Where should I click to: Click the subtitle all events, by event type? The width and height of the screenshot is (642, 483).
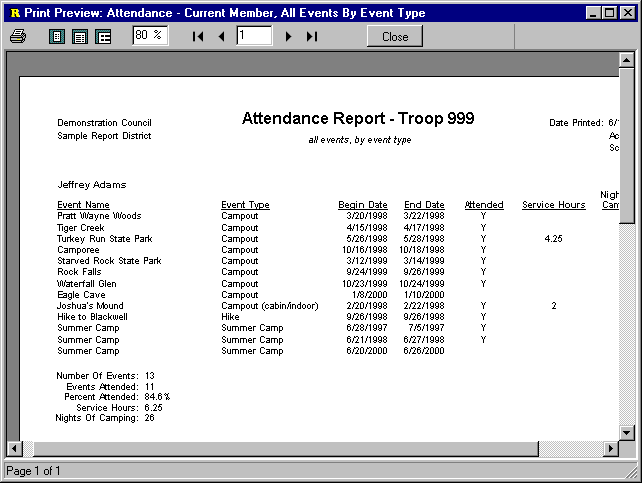click(x=359, y=140)
